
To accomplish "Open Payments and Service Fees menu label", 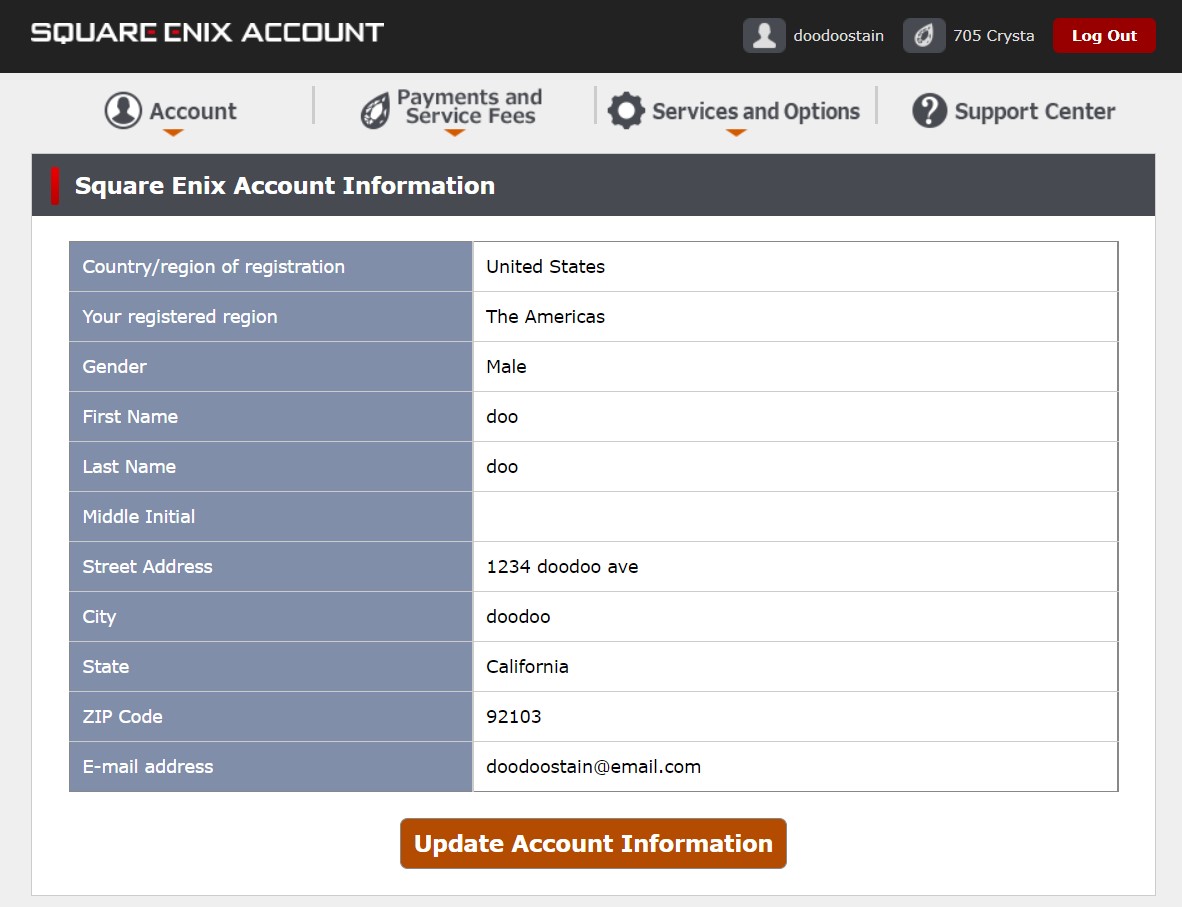I will point(470,106).
